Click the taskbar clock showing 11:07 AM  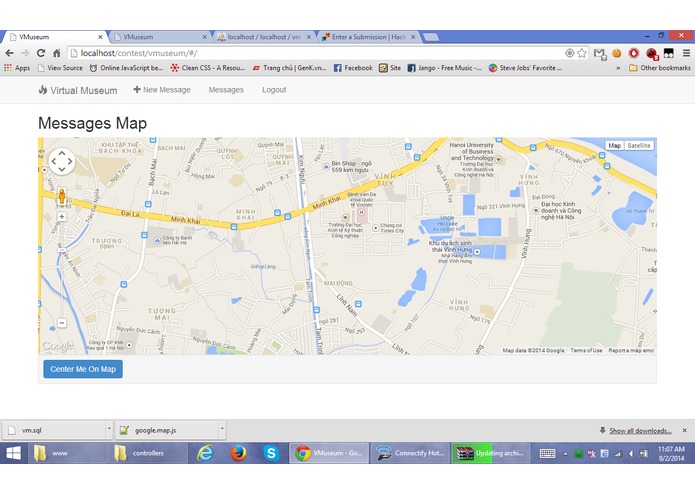tap(671, 454)
